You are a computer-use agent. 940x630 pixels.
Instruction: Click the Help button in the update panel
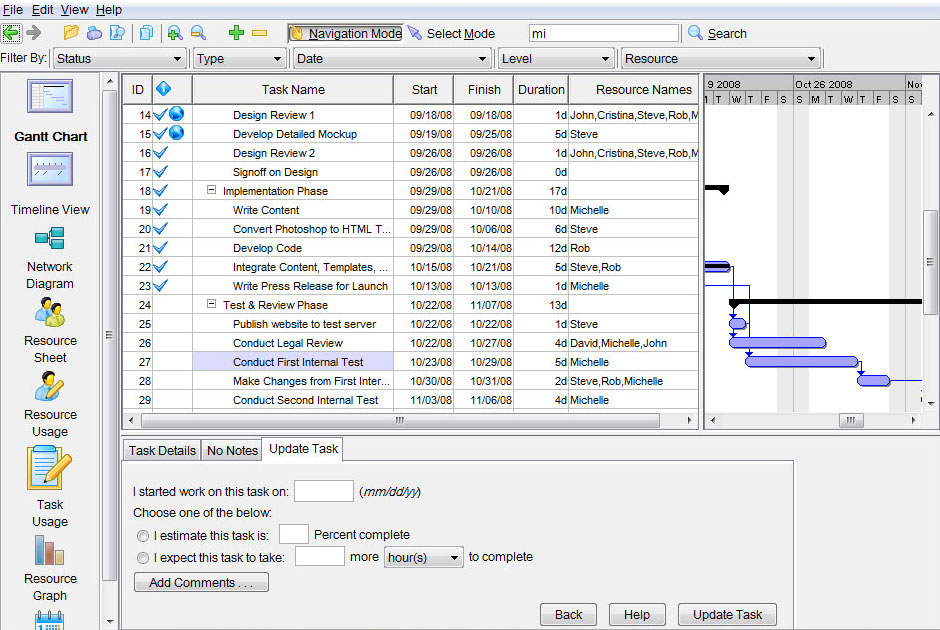point(637,614)
